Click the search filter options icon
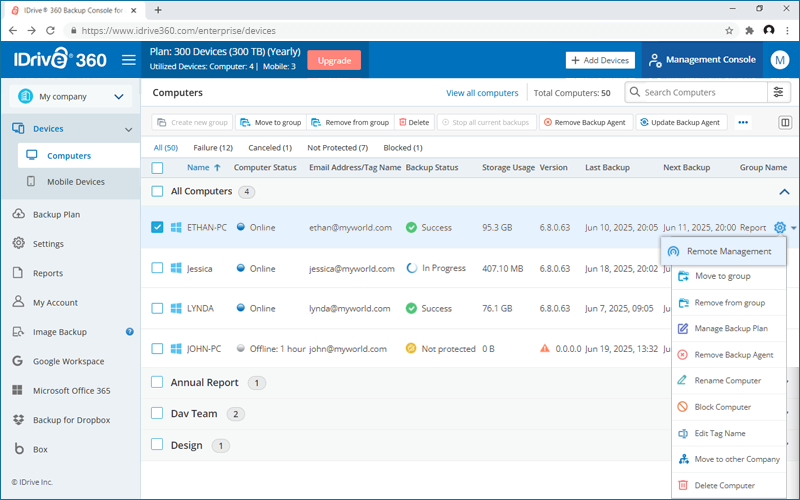 click(779, 92)
